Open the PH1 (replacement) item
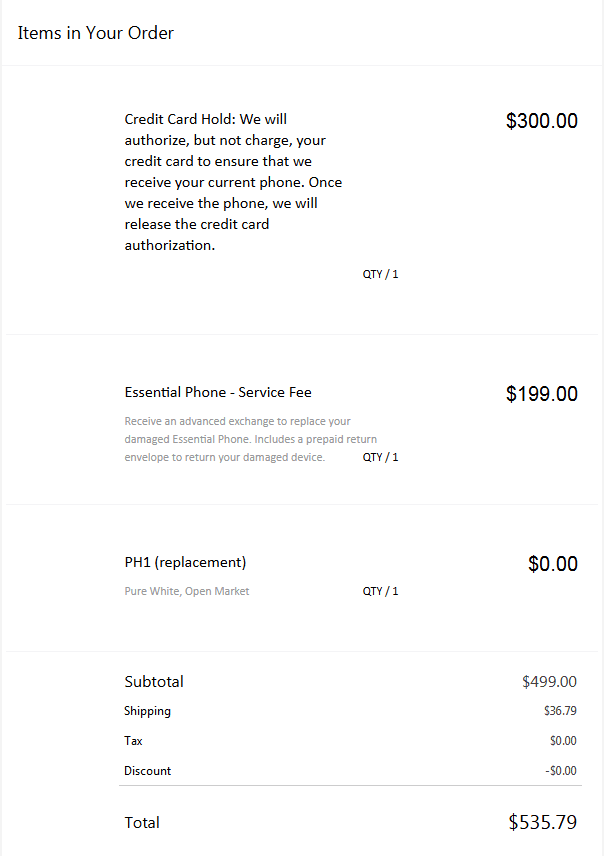 click(x=185, y=562)
